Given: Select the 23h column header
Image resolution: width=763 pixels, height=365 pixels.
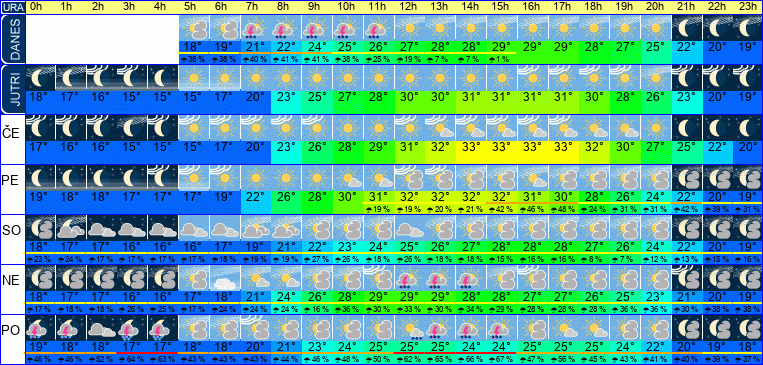Looking at the screenshot, I should (x=747, y=7).
